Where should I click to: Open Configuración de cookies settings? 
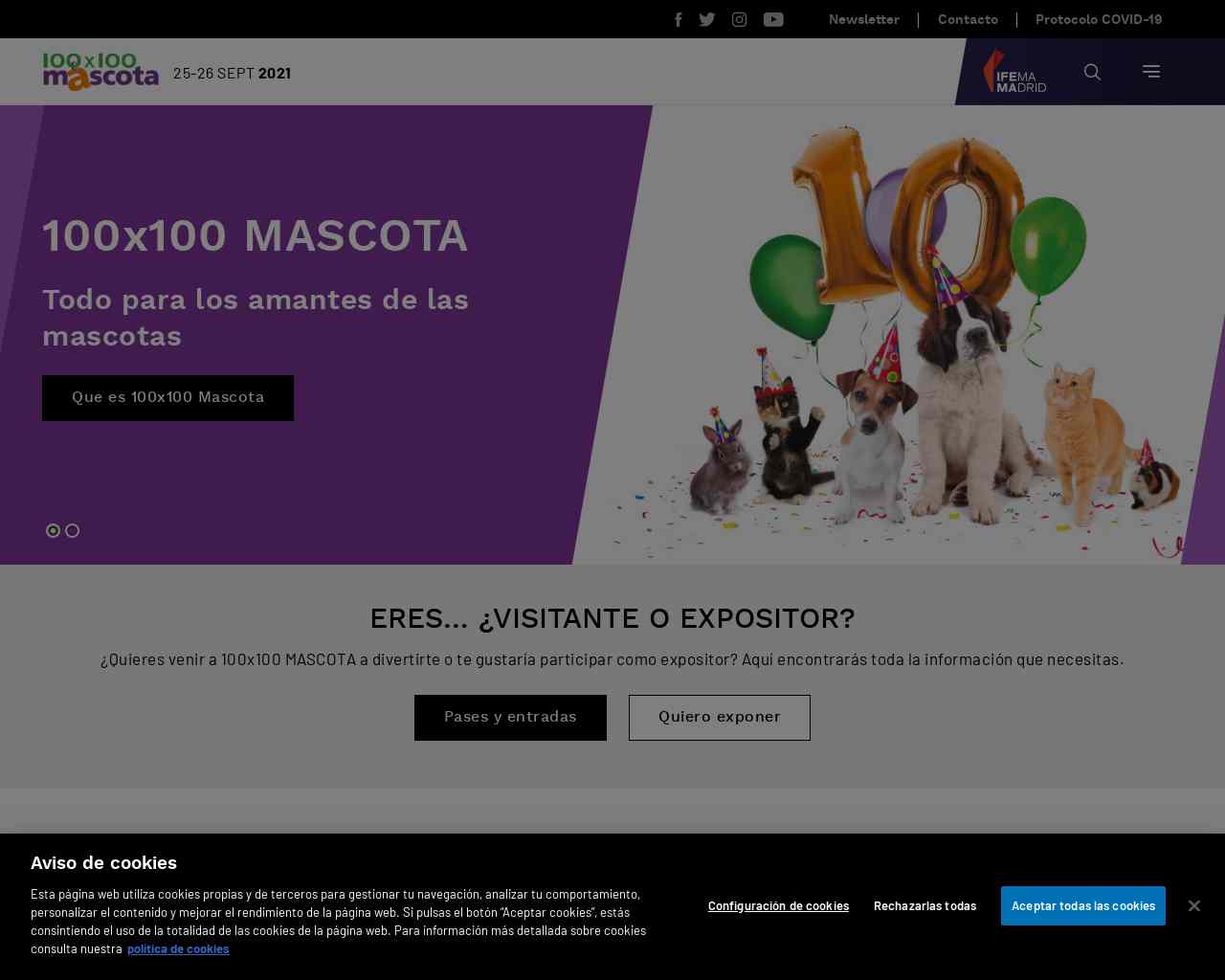pyautogui.click(x=778, y=905)
